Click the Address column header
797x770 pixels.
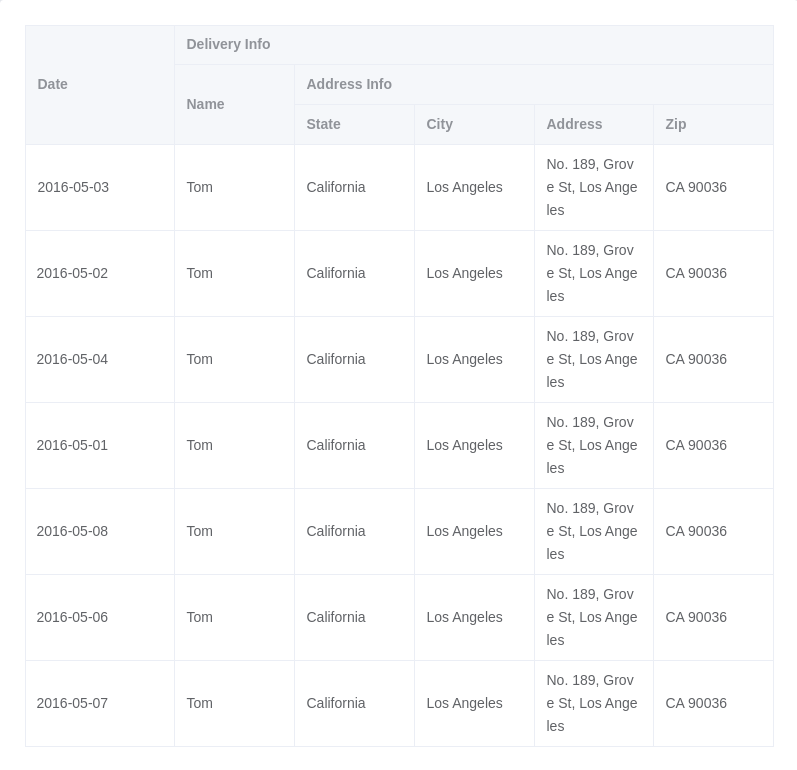pyautogui.click(x=594, y=125)
